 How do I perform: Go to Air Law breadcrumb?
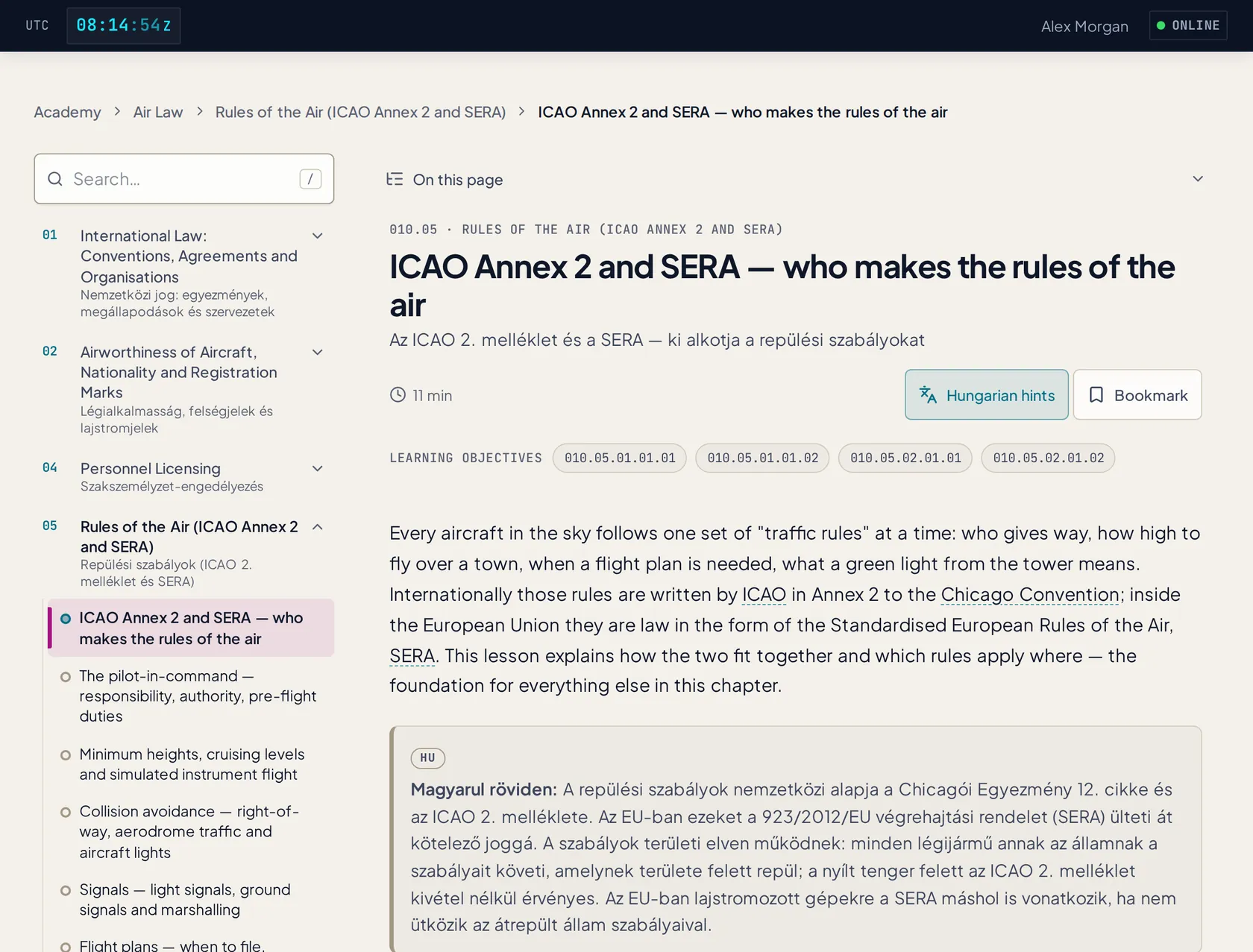pyautogui.click(x=158, y=112)
